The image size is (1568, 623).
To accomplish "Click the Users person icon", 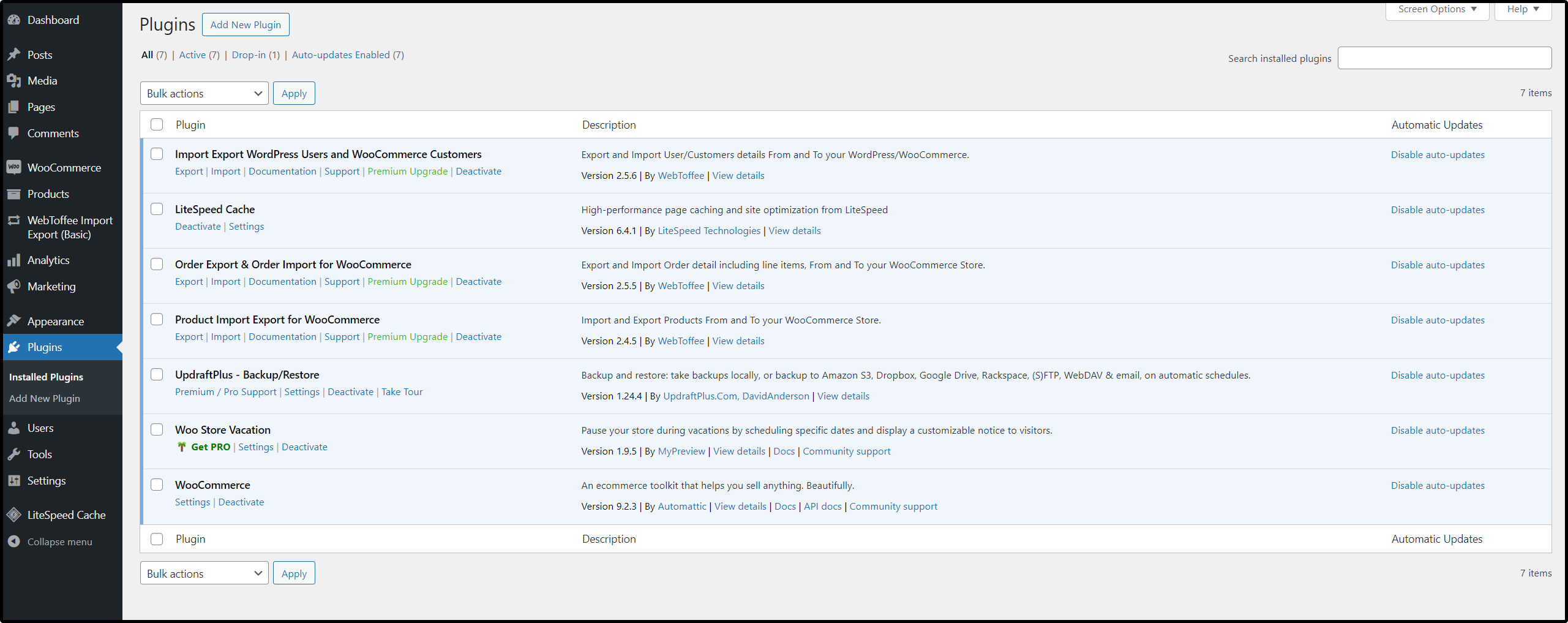I will click(13, 428).
